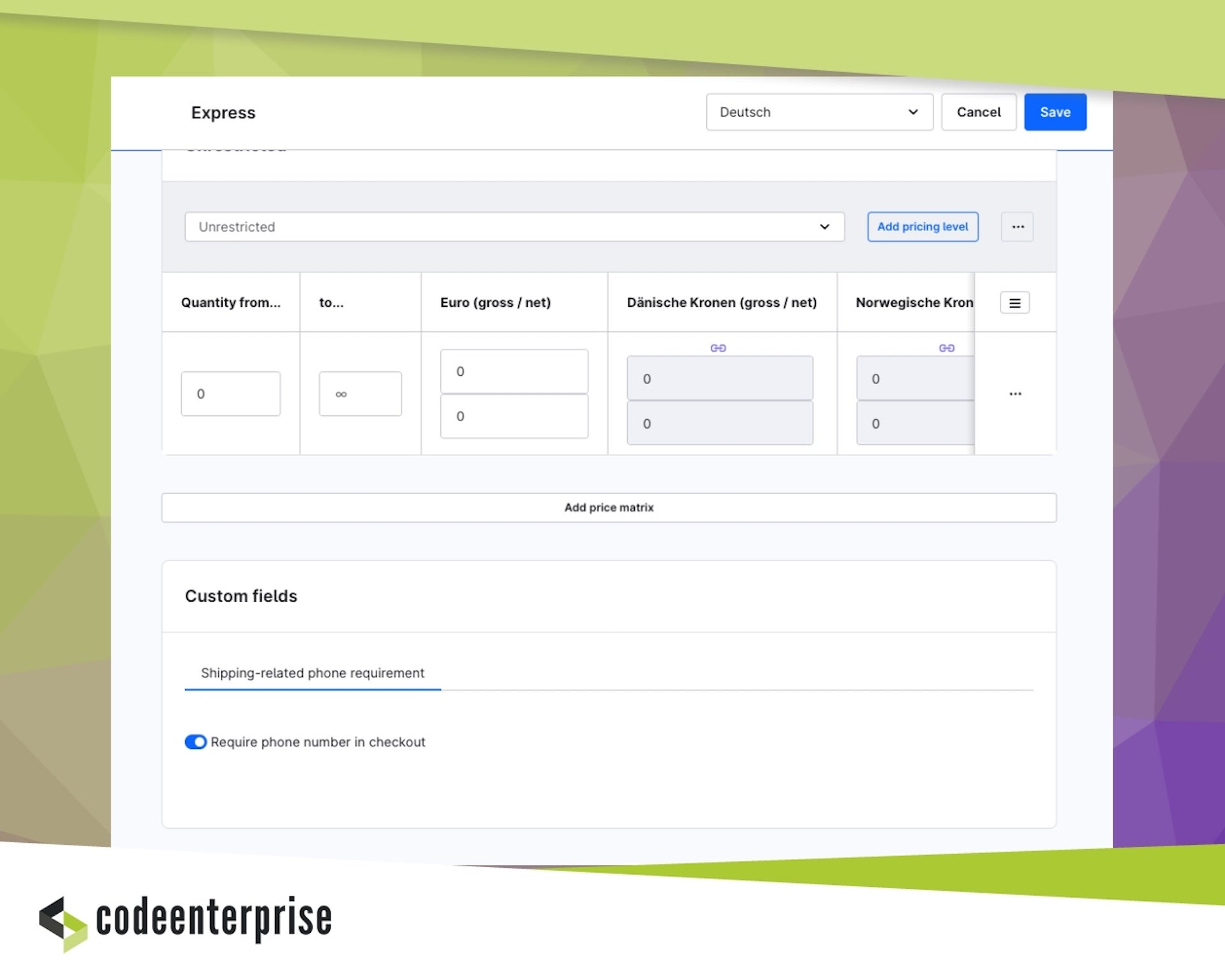Click the Add price matrix button

[609, 507]
